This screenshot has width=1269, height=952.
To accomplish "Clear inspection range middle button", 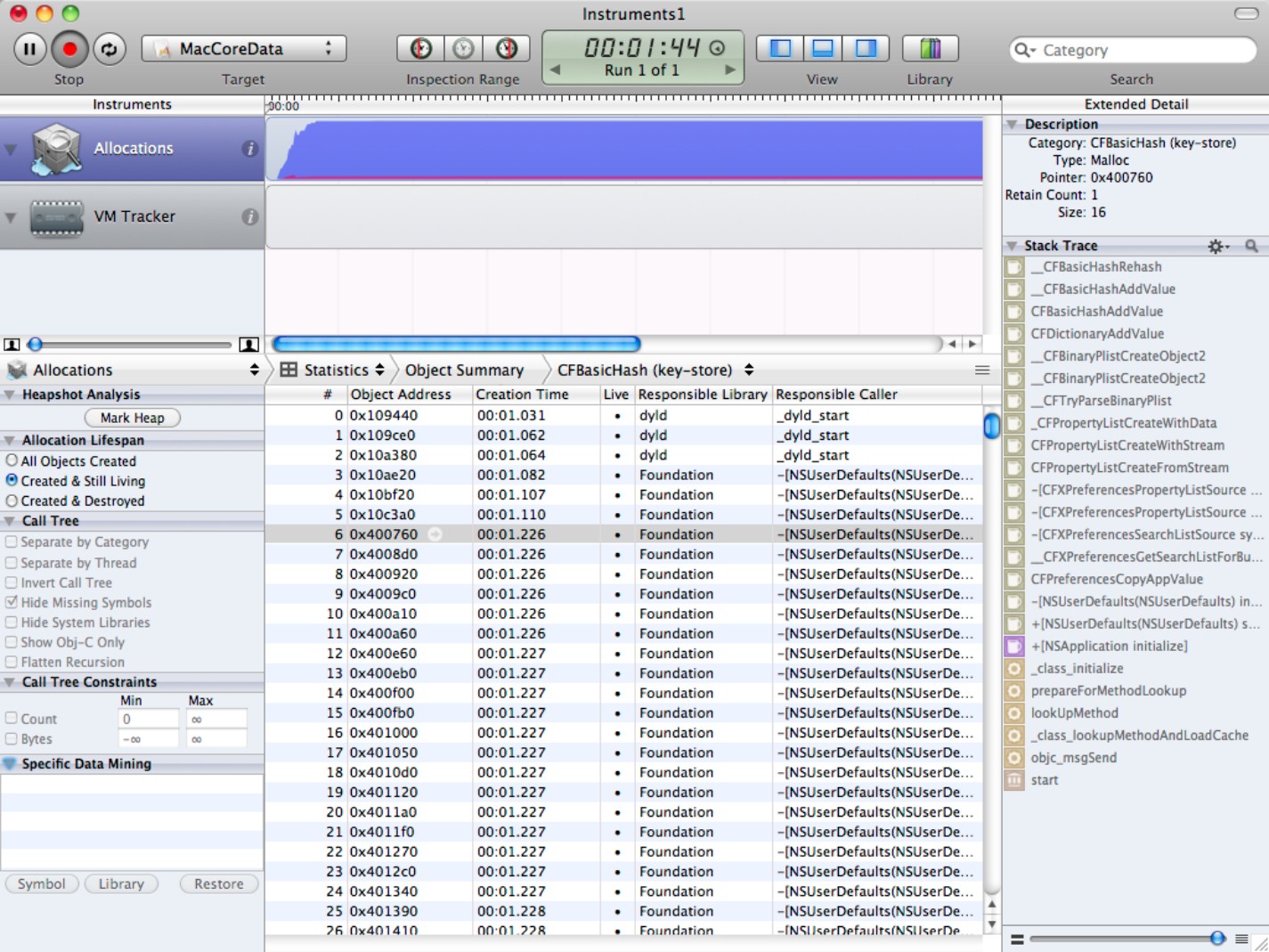I will click(x=463, y=48).
